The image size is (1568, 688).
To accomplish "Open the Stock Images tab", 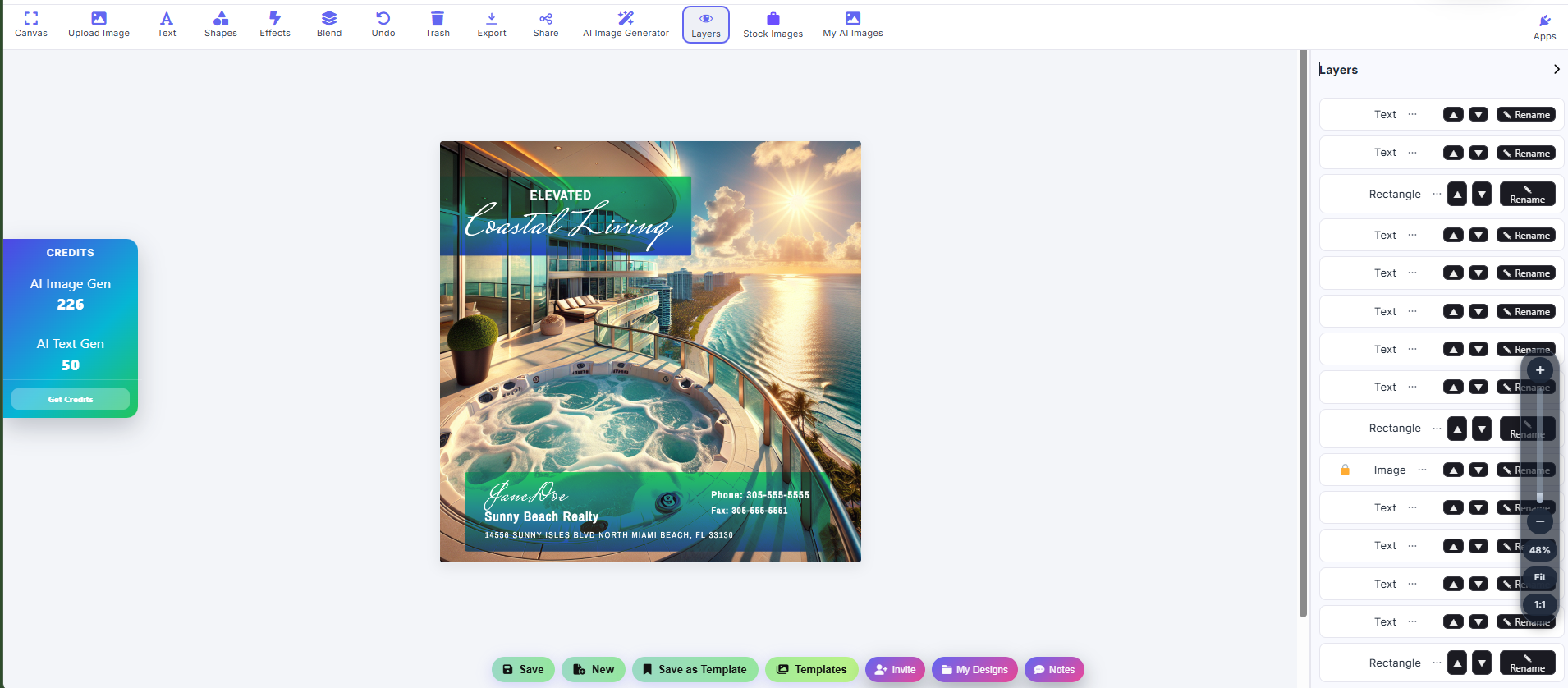I will point(773,25).
